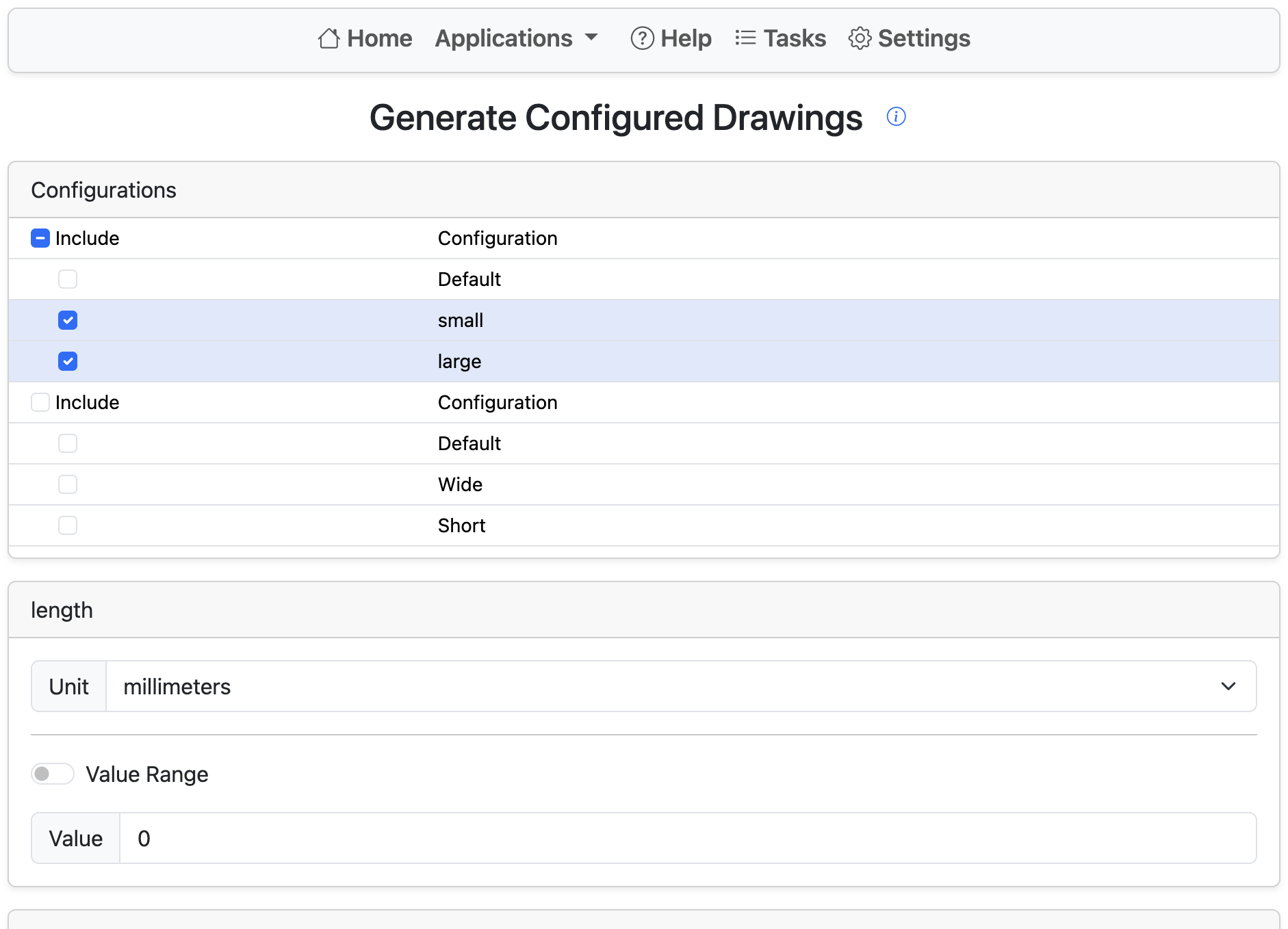Click the Home icon in the navigation bar
The height and width of the screenshot is (929, 1288).
(x=329, y=39)
